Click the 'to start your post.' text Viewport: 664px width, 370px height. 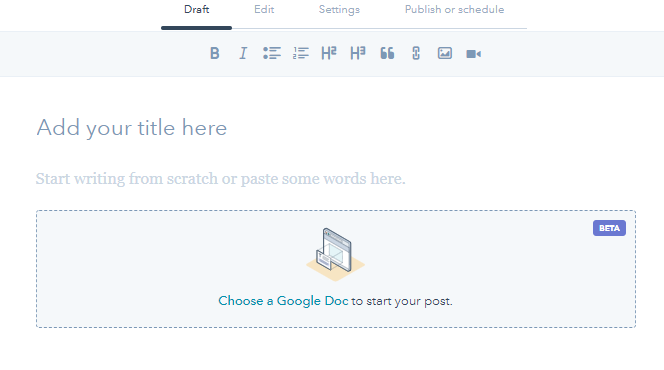tap(402, 301)
